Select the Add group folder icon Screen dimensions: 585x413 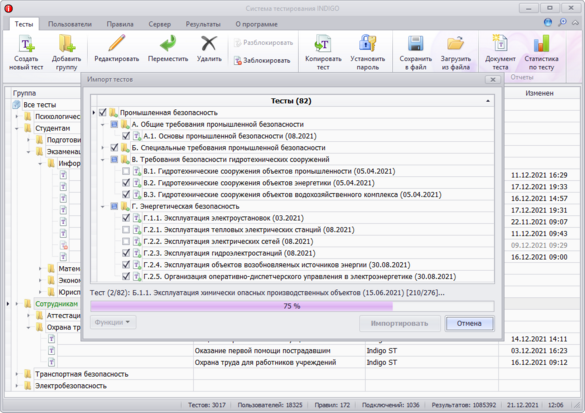pyautogui.click(x=67, y=44)
